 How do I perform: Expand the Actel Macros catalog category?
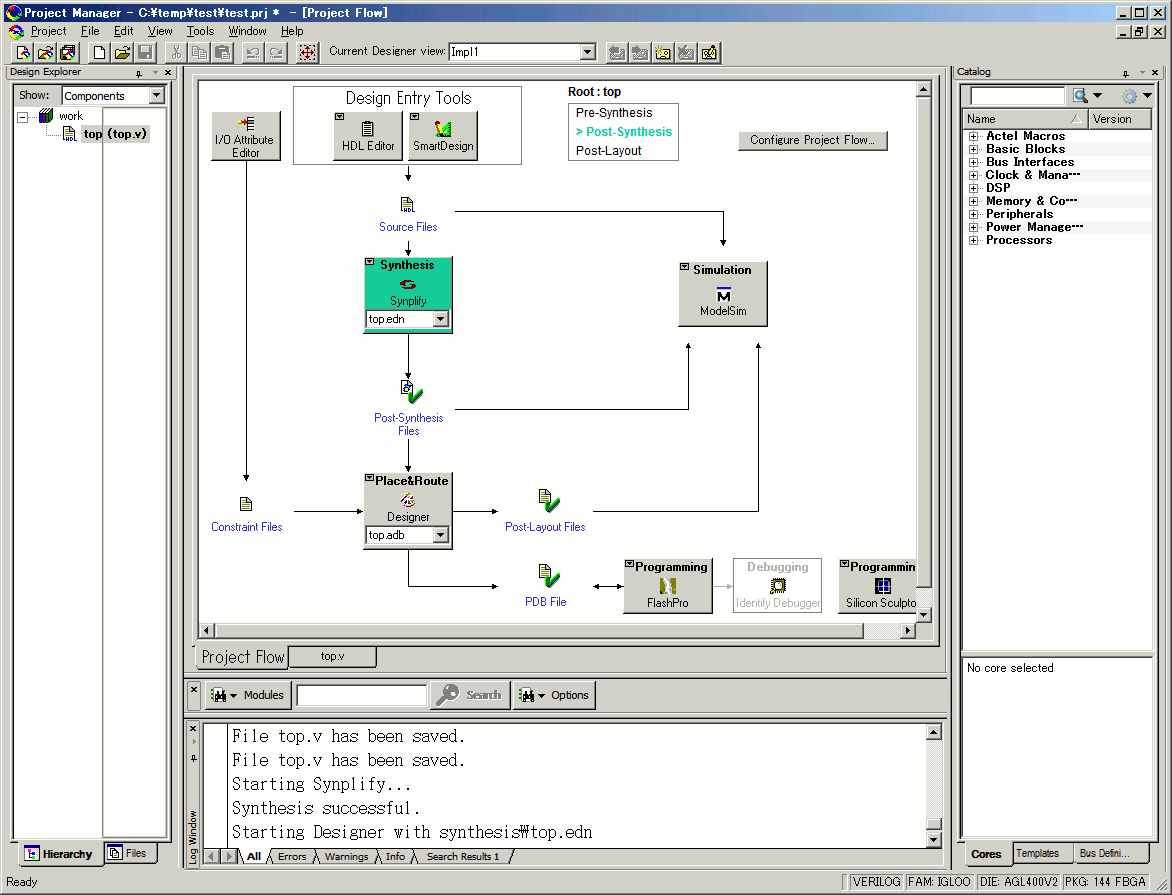point(973,136)
